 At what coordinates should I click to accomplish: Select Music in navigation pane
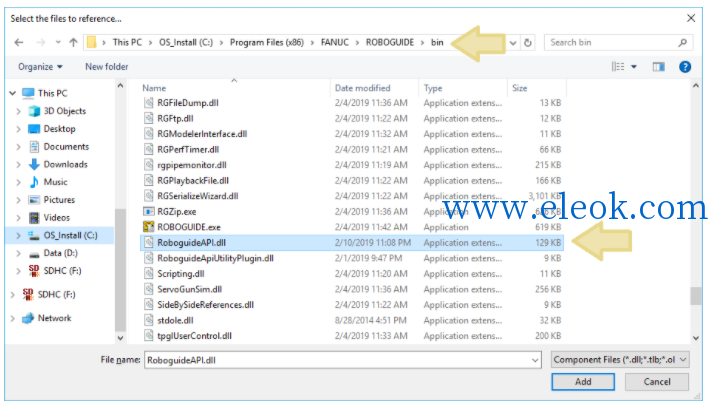tap(55, 182)
